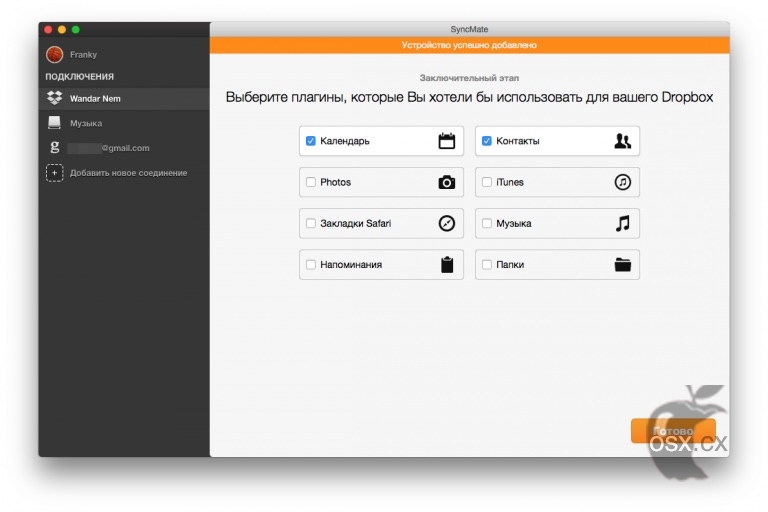Click the iTunes label
768x512 pixels.
[x=510, y=182]
